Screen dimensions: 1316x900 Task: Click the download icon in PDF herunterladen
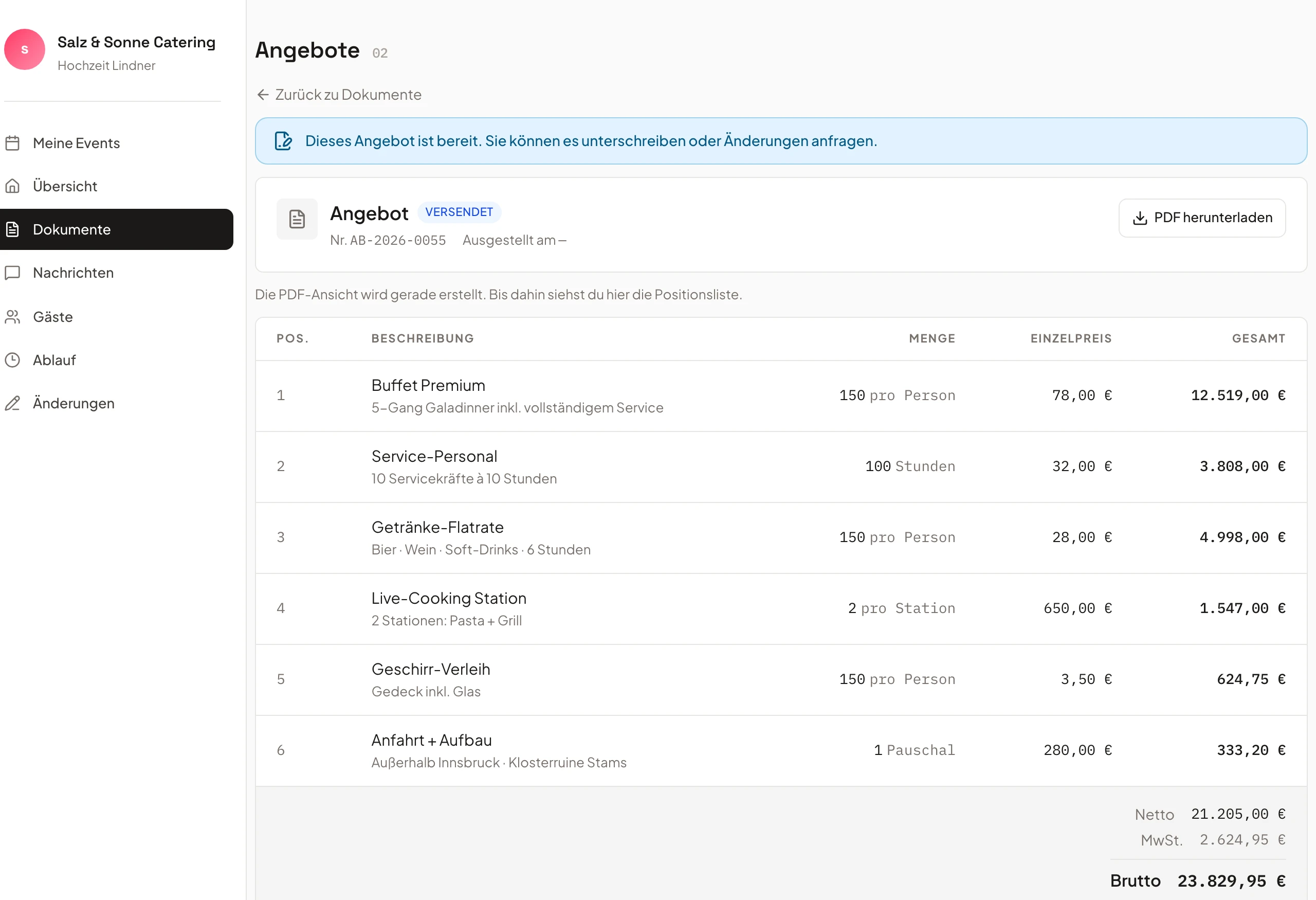pos(1140,218)
